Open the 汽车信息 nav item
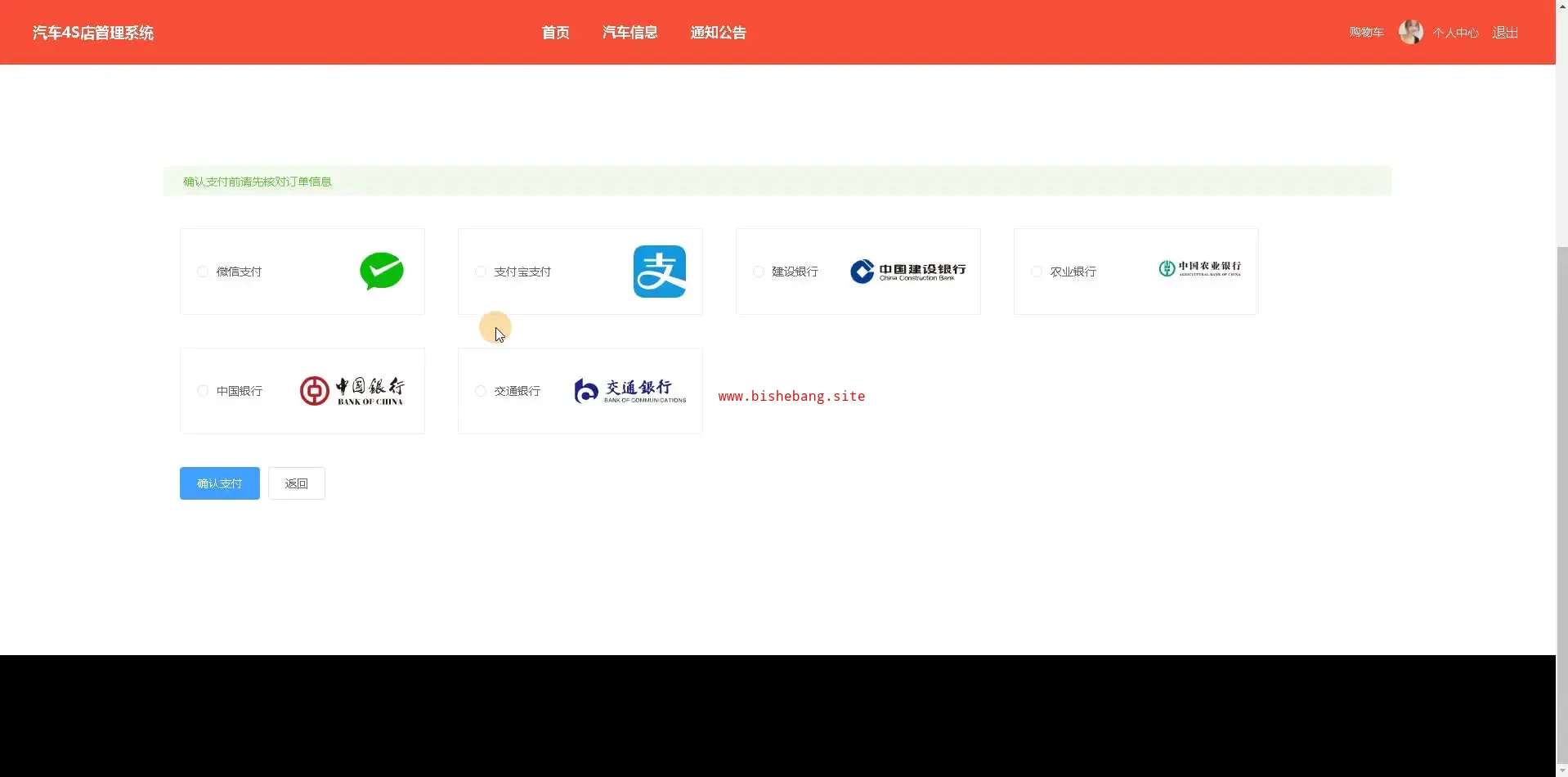1568x777 pixels. [x=630, y=33]
